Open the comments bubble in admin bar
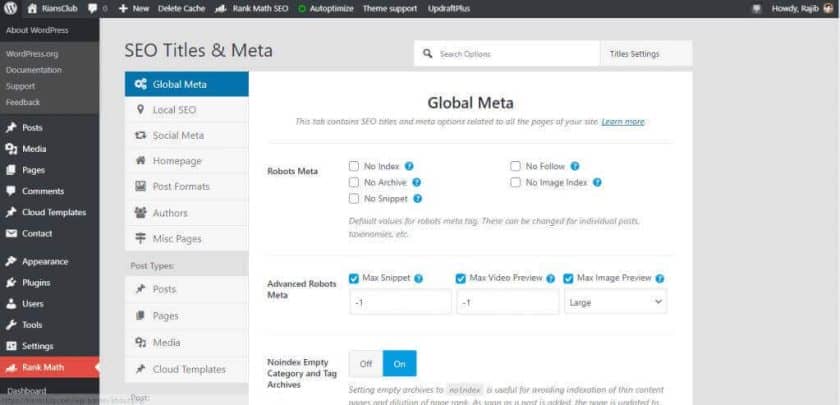840x405 pixels. 93,9
